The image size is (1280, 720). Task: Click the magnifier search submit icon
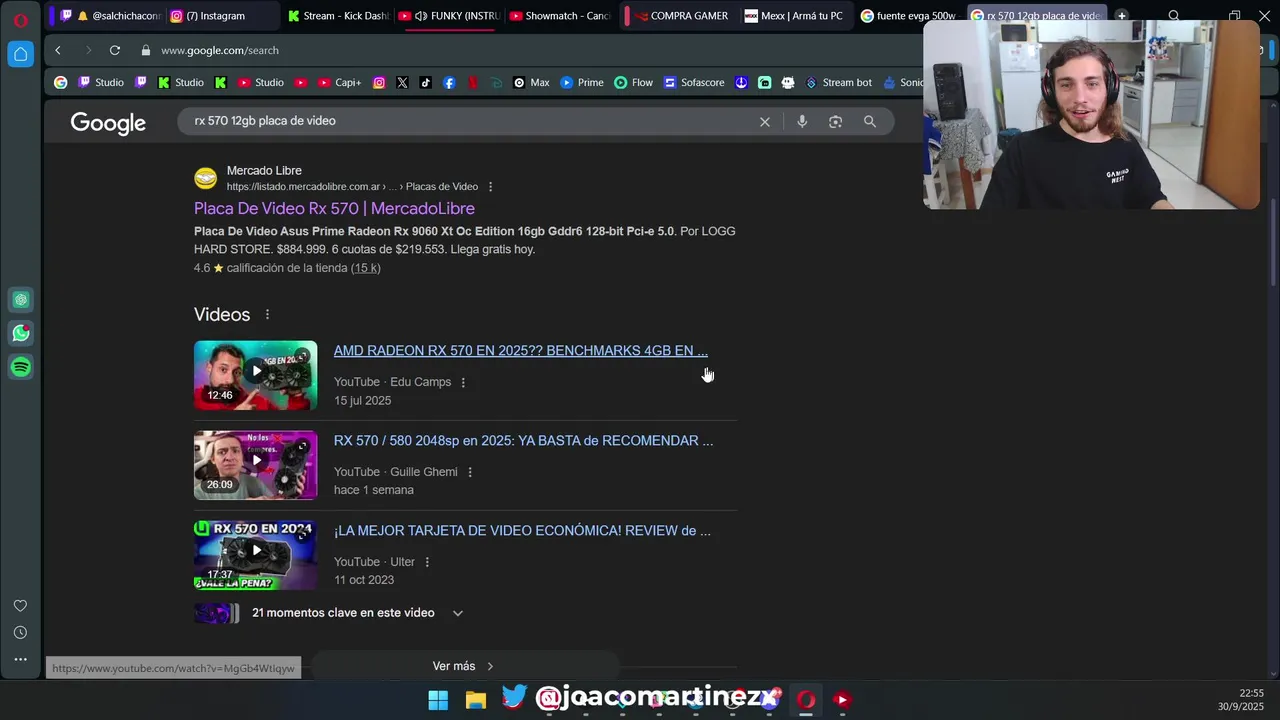870,121
